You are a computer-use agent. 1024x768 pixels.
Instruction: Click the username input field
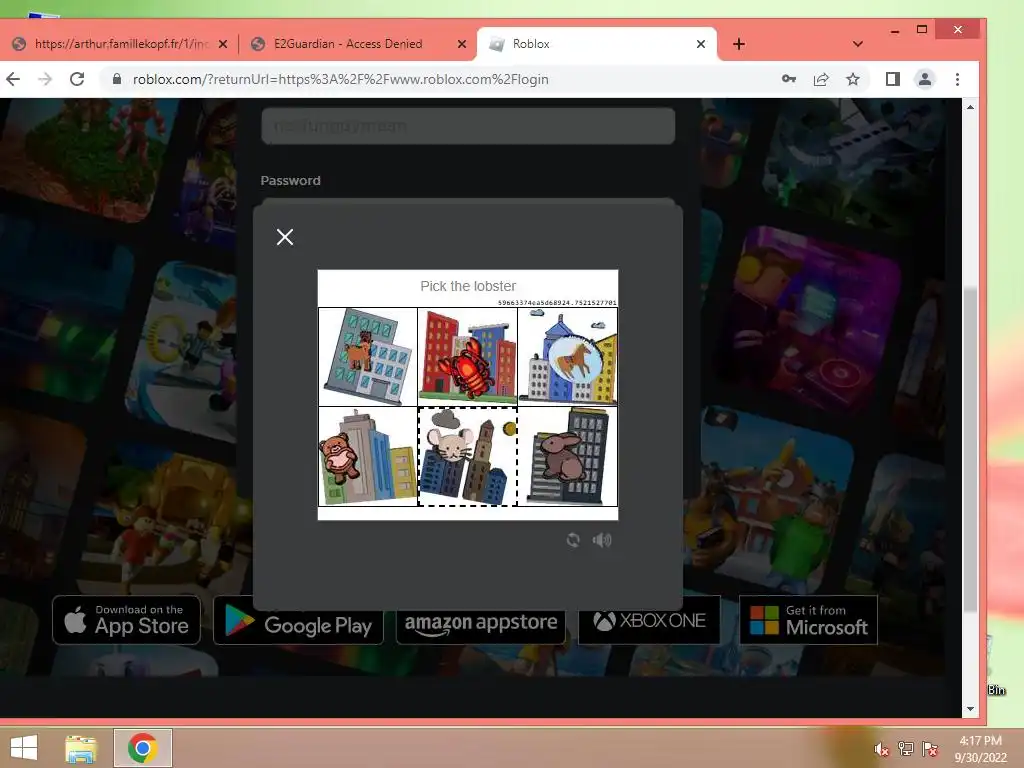click(x=468, y=125)
